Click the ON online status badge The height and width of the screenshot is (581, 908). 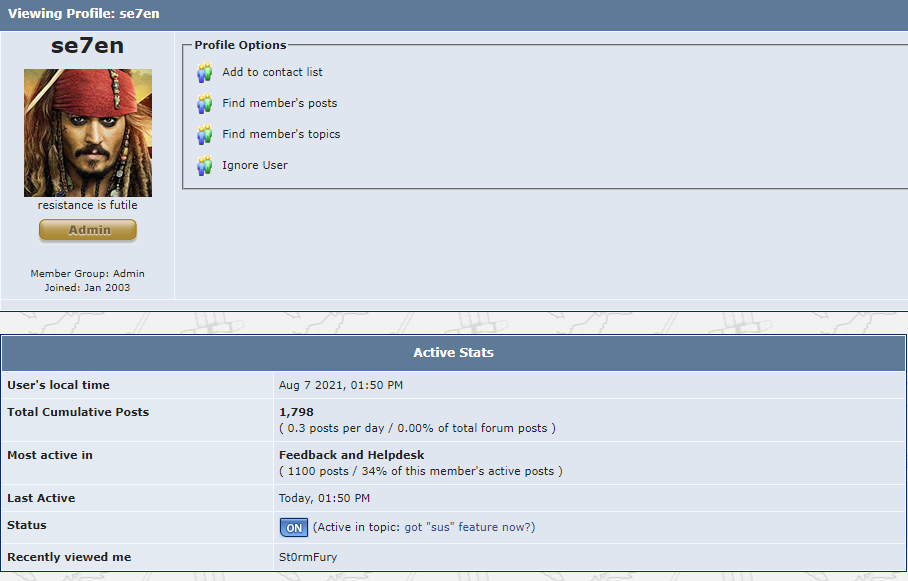293,527
